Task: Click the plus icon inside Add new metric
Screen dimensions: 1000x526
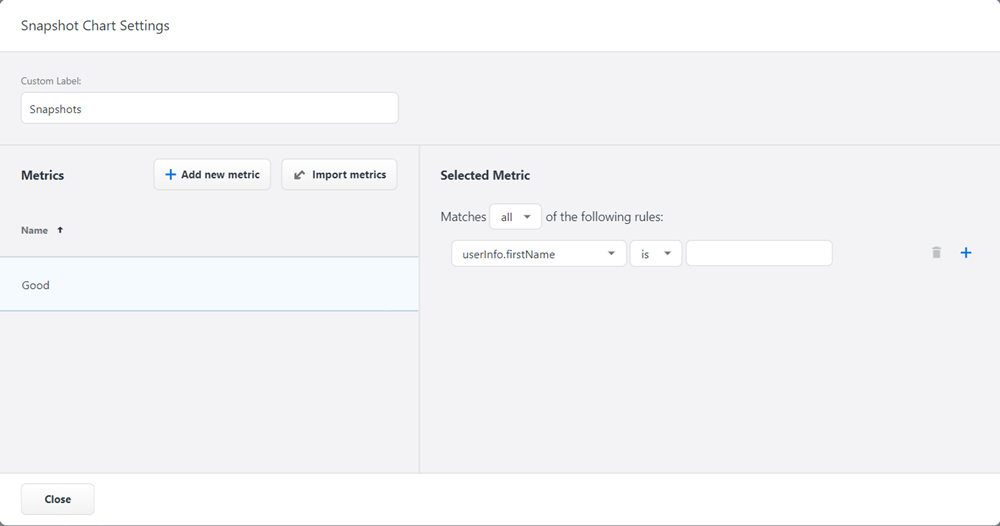Action: click(x=170, y=175)
